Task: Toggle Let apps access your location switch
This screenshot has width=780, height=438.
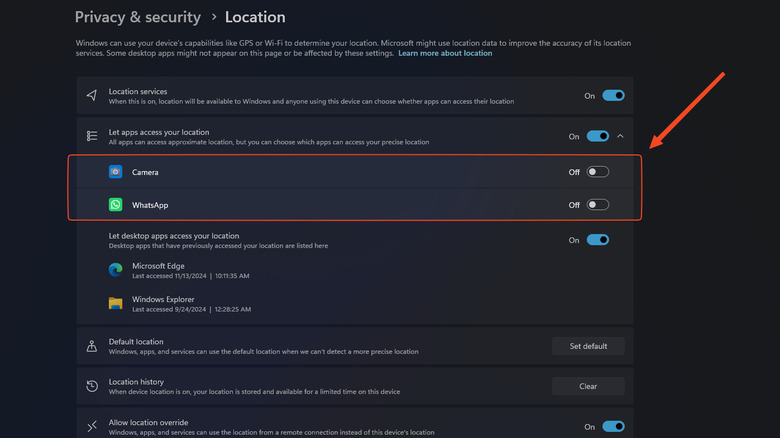Action: (597, 136)
